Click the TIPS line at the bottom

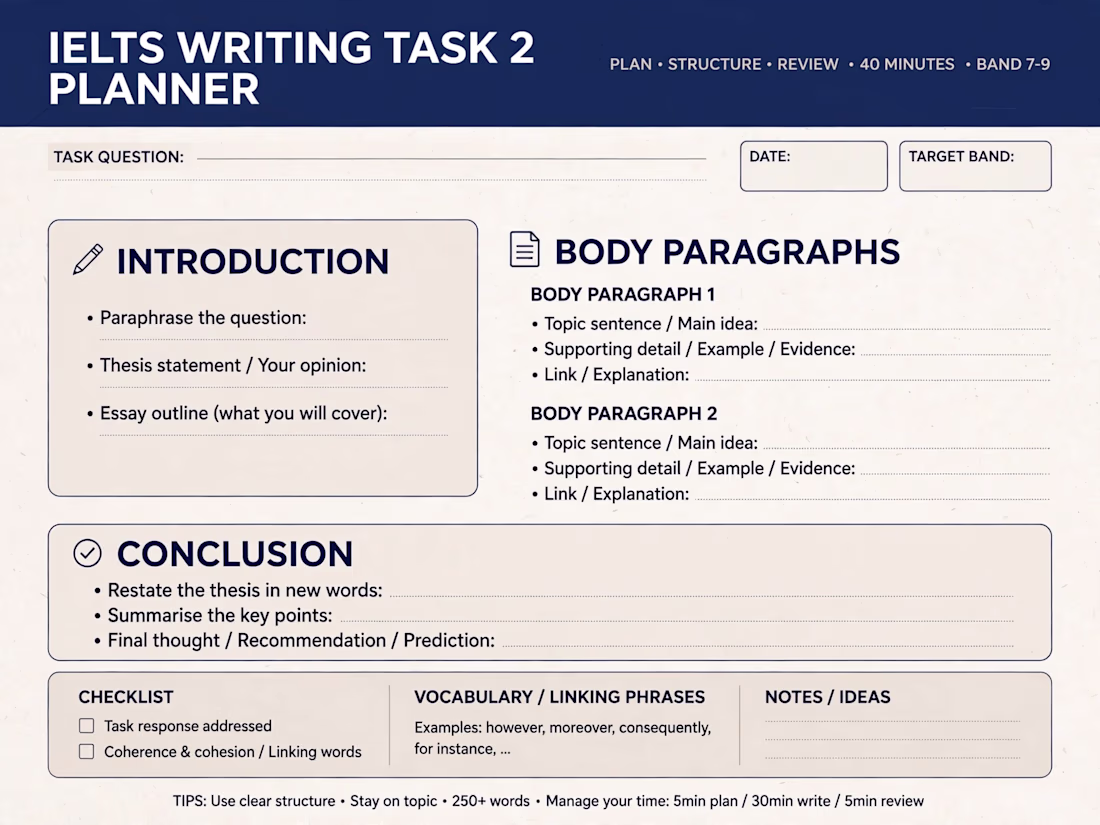549,800
